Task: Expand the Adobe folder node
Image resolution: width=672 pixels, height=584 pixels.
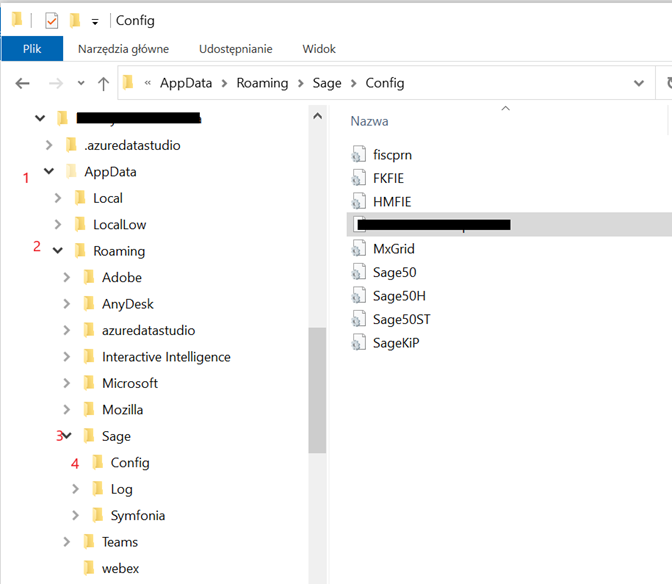Action: pos(66,277)
